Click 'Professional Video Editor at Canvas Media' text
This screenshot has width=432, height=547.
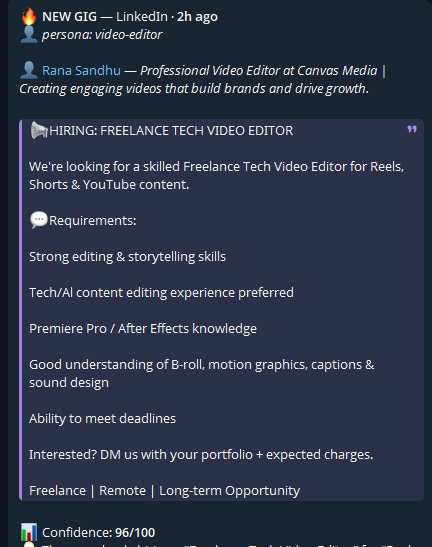click(x=259, y=71)
